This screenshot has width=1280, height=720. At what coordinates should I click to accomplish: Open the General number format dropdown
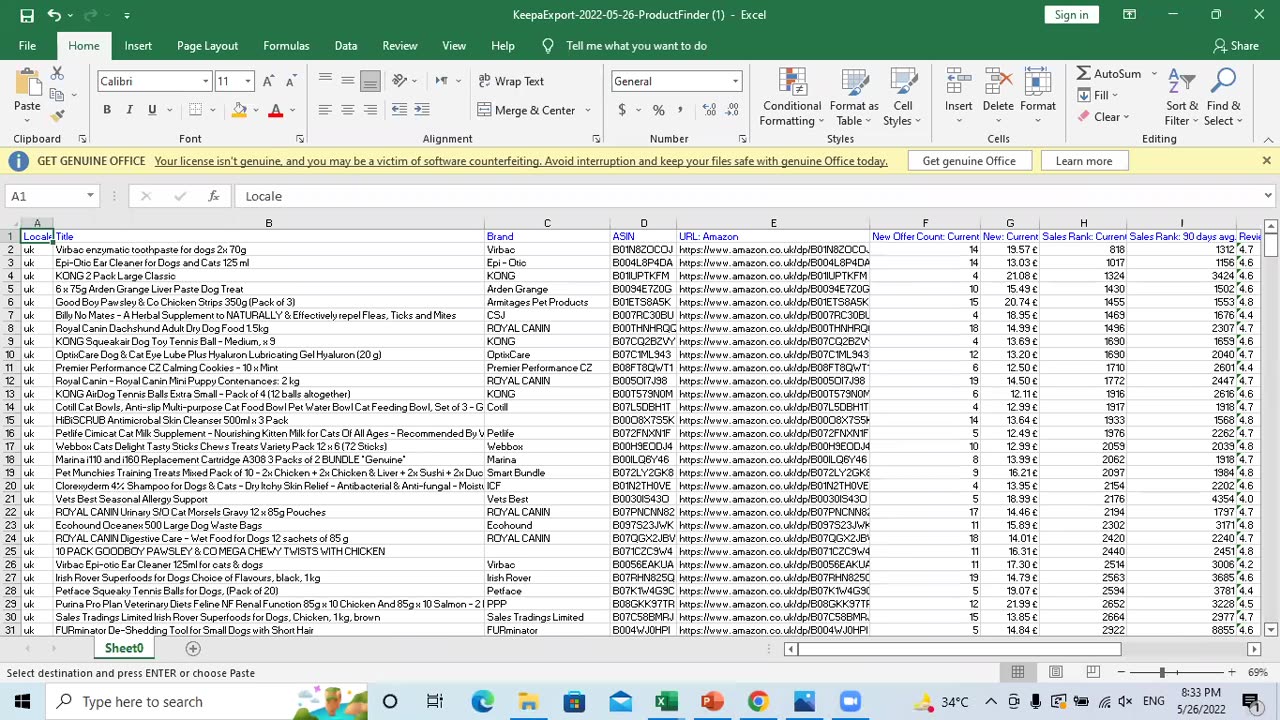click(735, 81)
